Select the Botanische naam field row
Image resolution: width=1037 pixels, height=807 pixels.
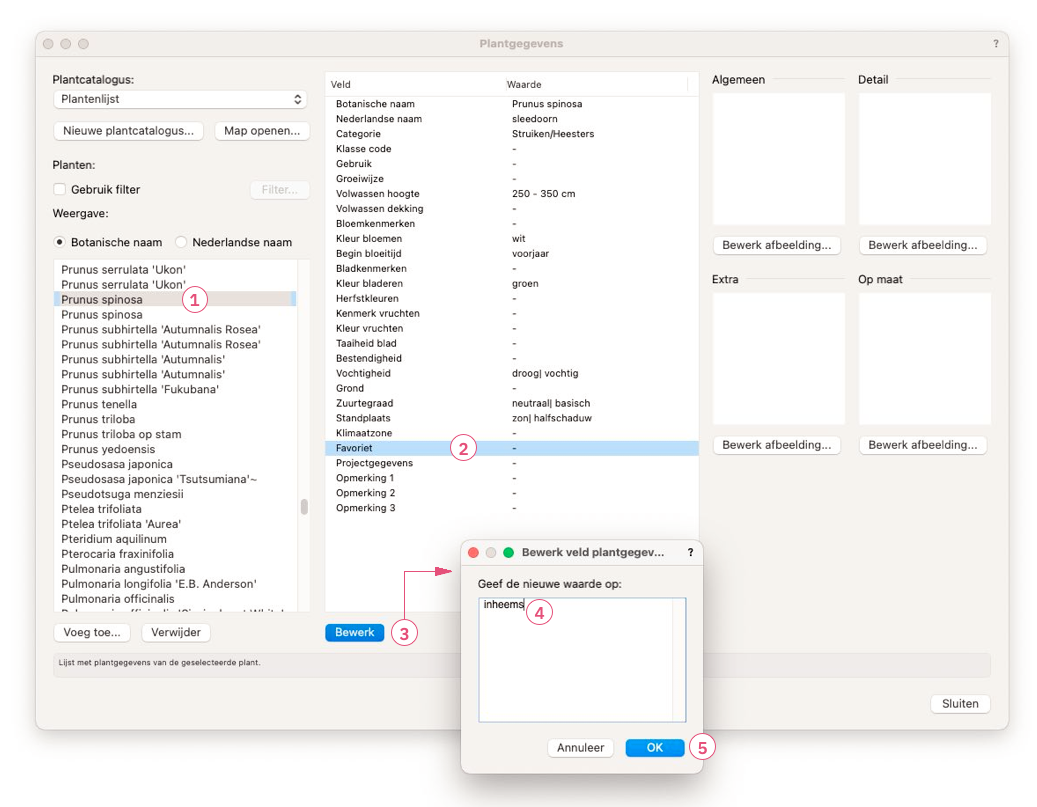[x=512, y=104]
